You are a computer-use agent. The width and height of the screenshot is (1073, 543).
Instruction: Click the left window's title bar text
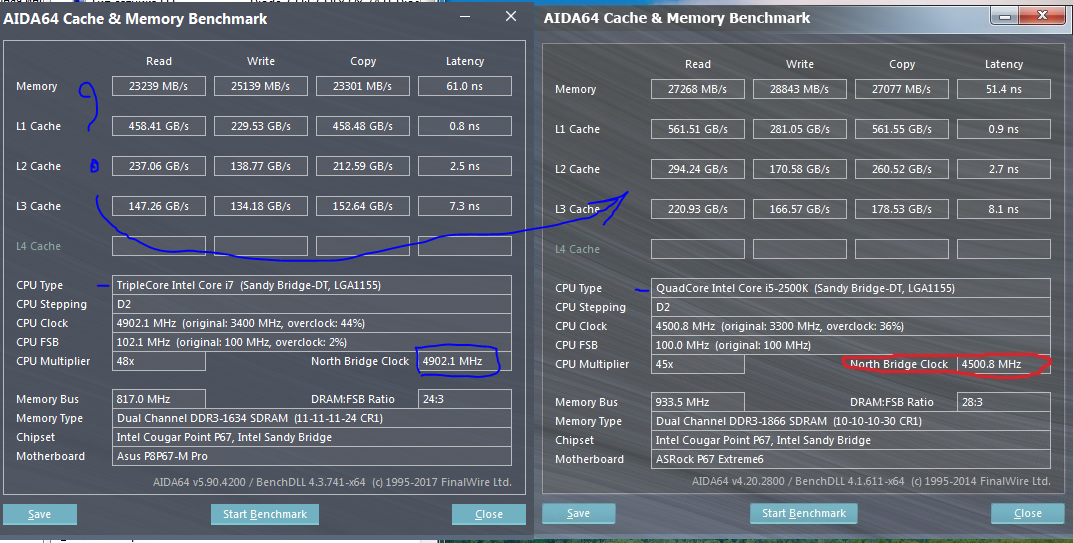tap(135, 18)
